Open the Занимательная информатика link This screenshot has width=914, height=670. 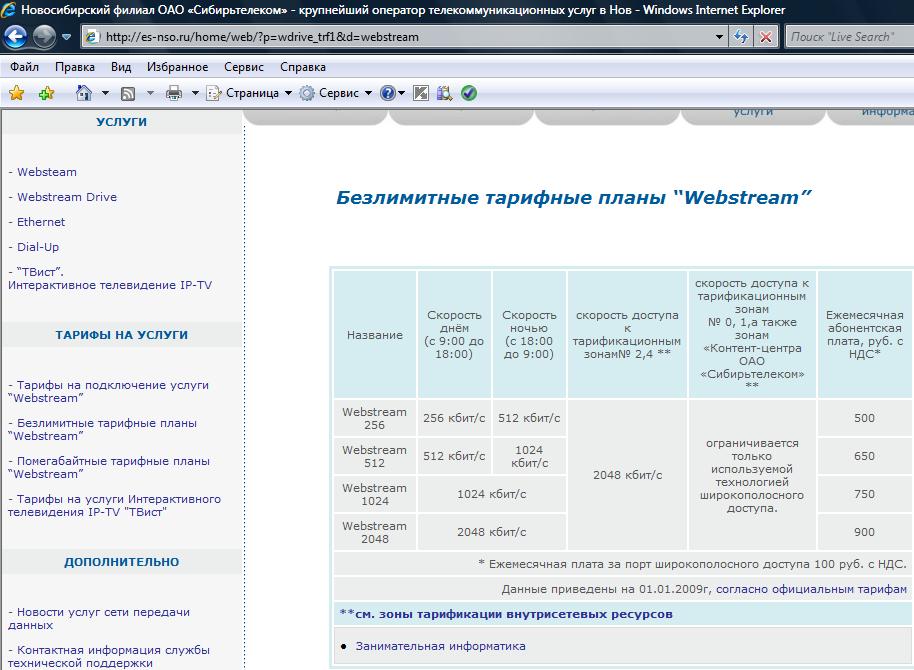click(x=441, y=646)
